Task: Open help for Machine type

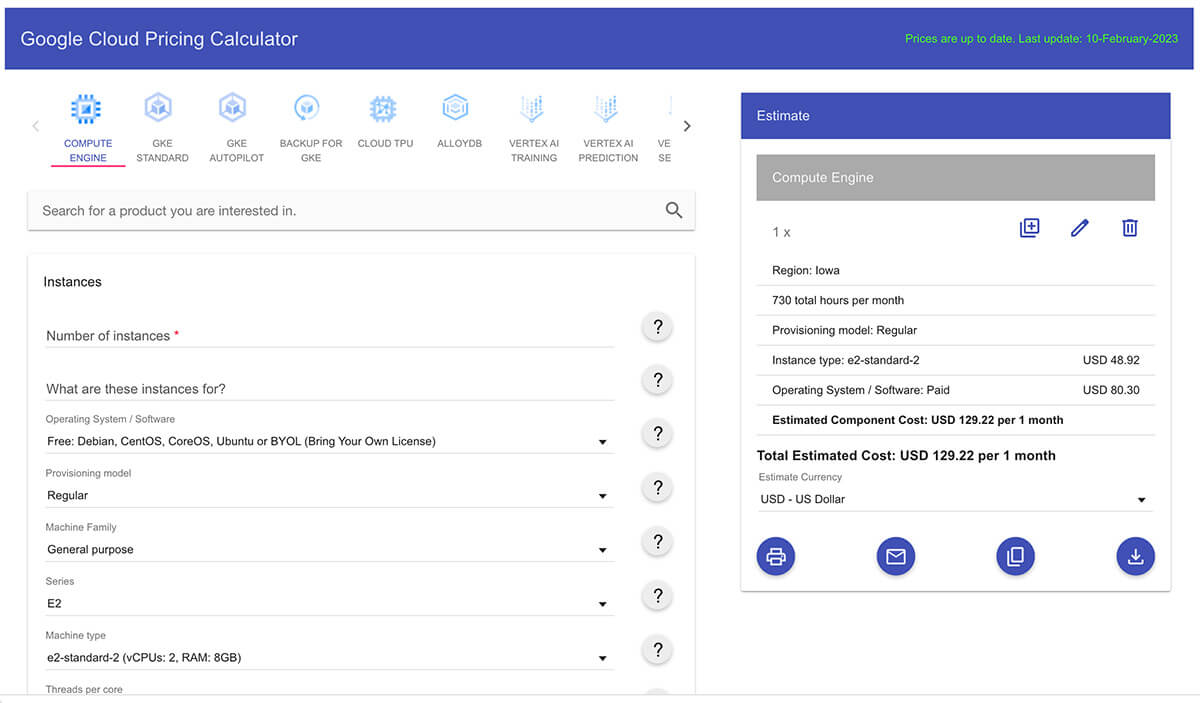Action: 658,650
